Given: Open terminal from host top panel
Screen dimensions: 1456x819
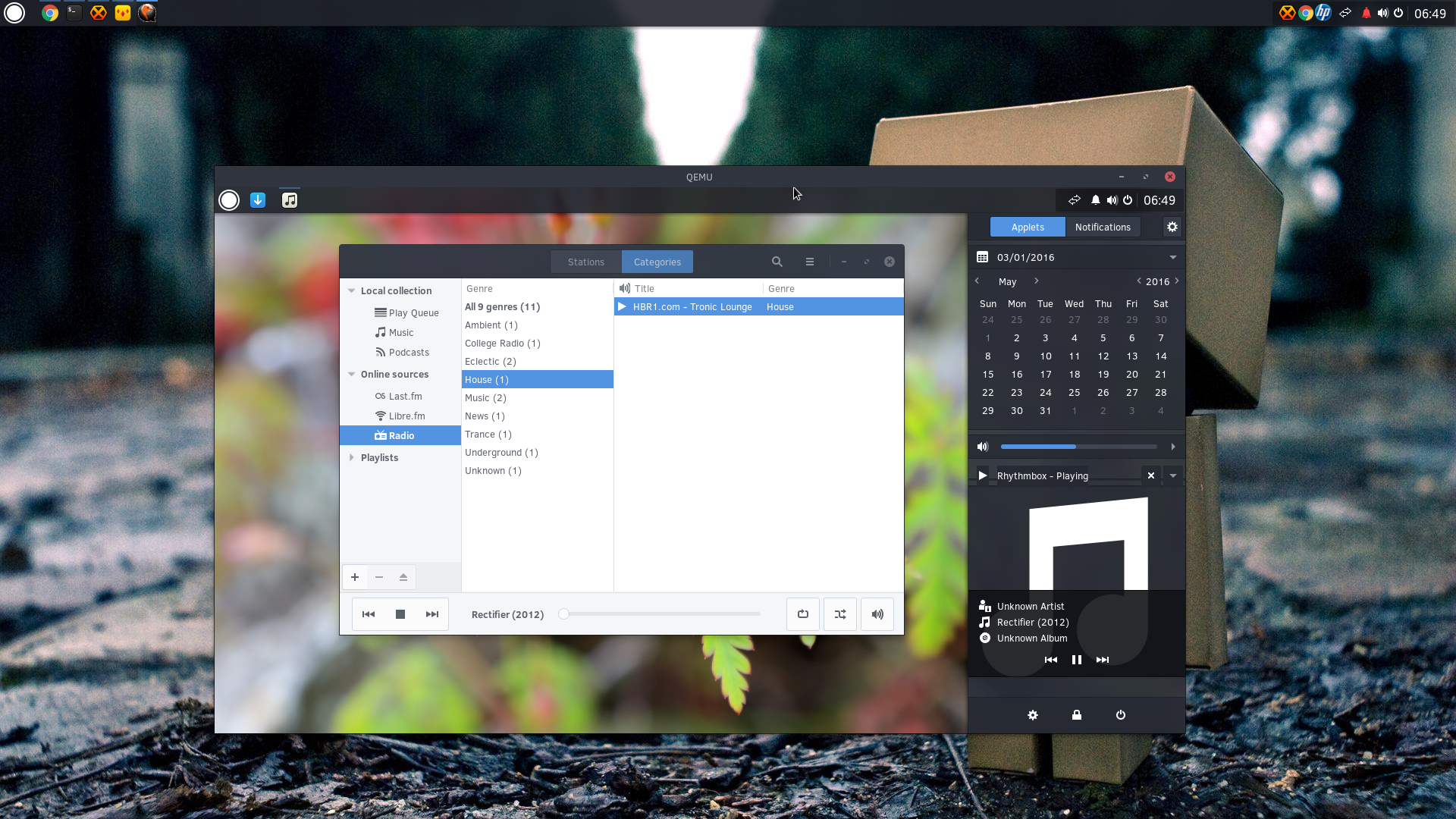Looking at the screenshot, I should pyautogui.click(x=74, y=13).
